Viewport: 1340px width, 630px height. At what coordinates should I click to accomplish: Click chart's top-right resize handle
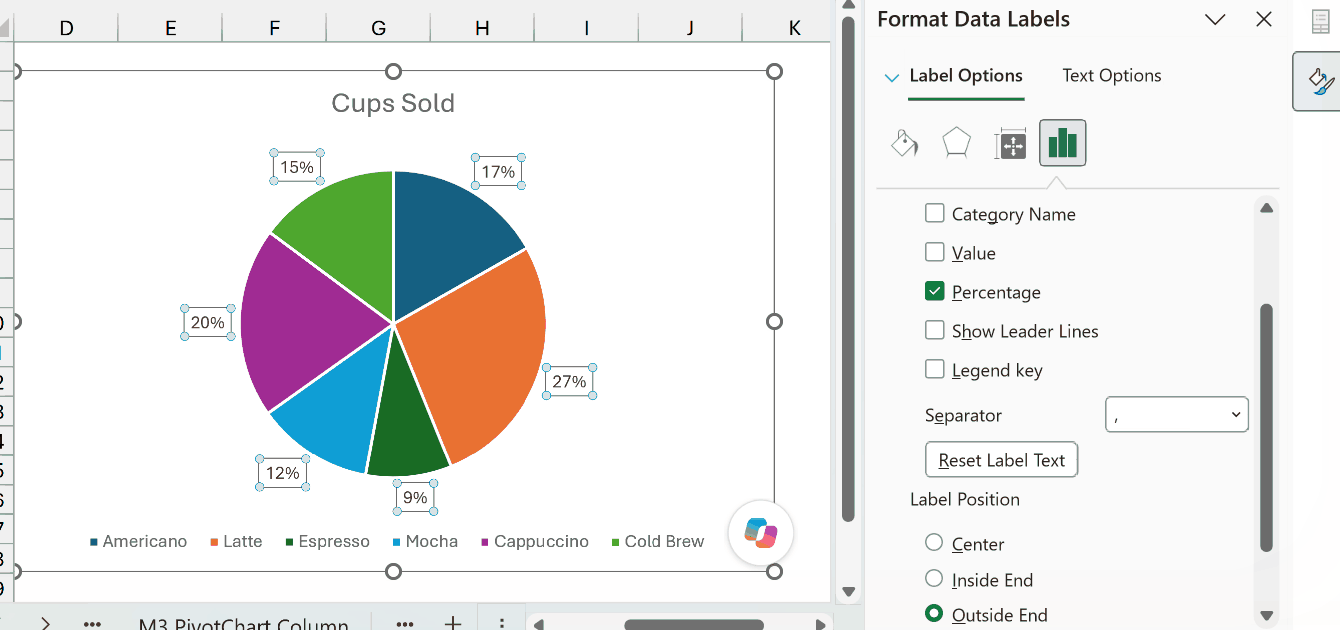click(774, 71)
